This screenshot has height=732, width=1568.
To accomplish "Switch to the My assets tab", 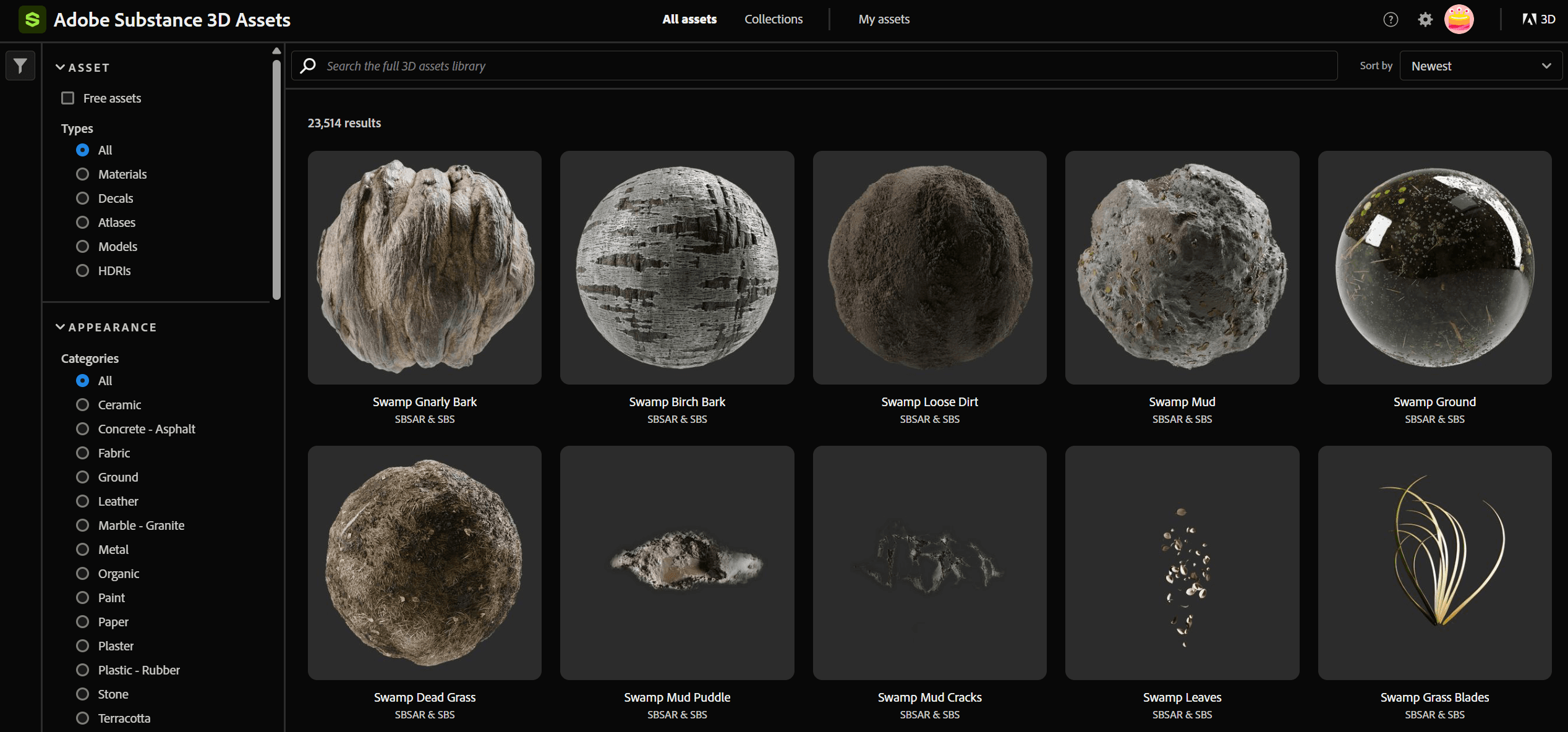I will point(884,19).
